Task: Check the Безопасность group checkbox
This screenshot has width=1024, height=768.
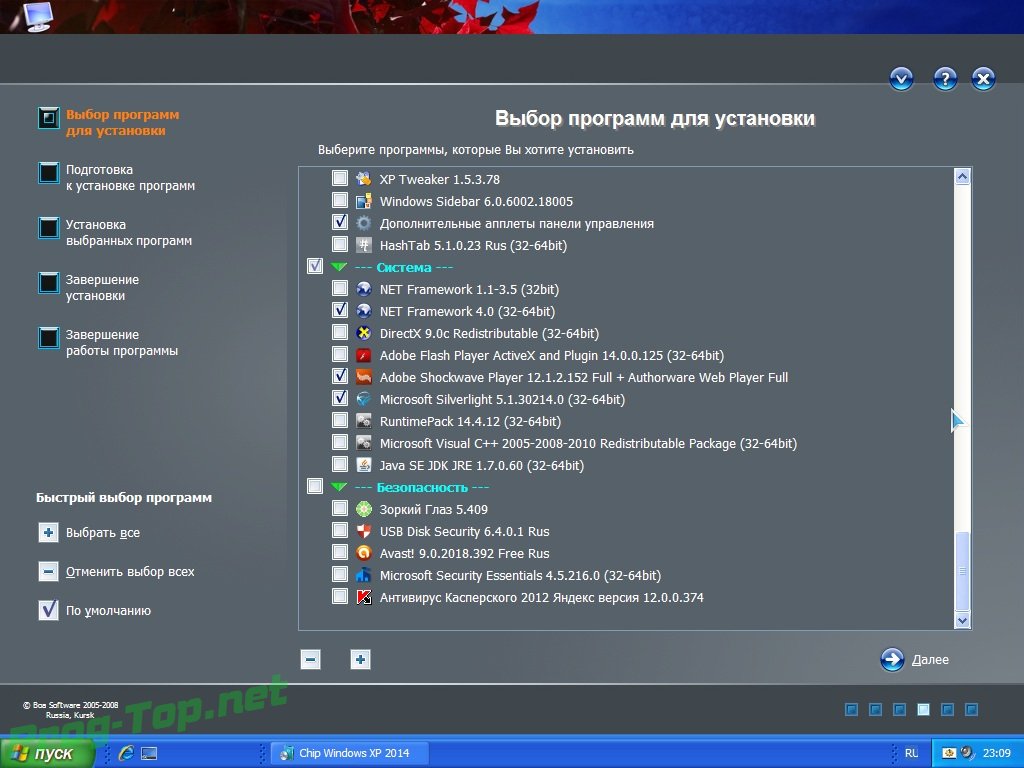Action: (x=315, y=487)
